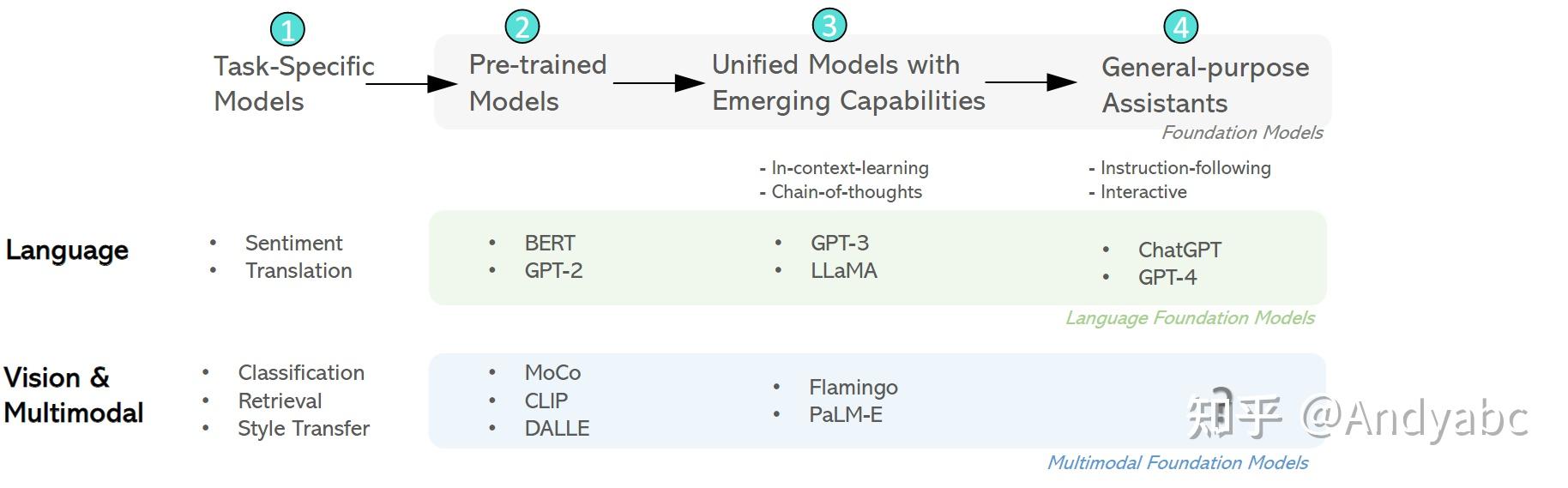
Task: Click the ChatGPT list item
Action: click(x=1179, y=250)
